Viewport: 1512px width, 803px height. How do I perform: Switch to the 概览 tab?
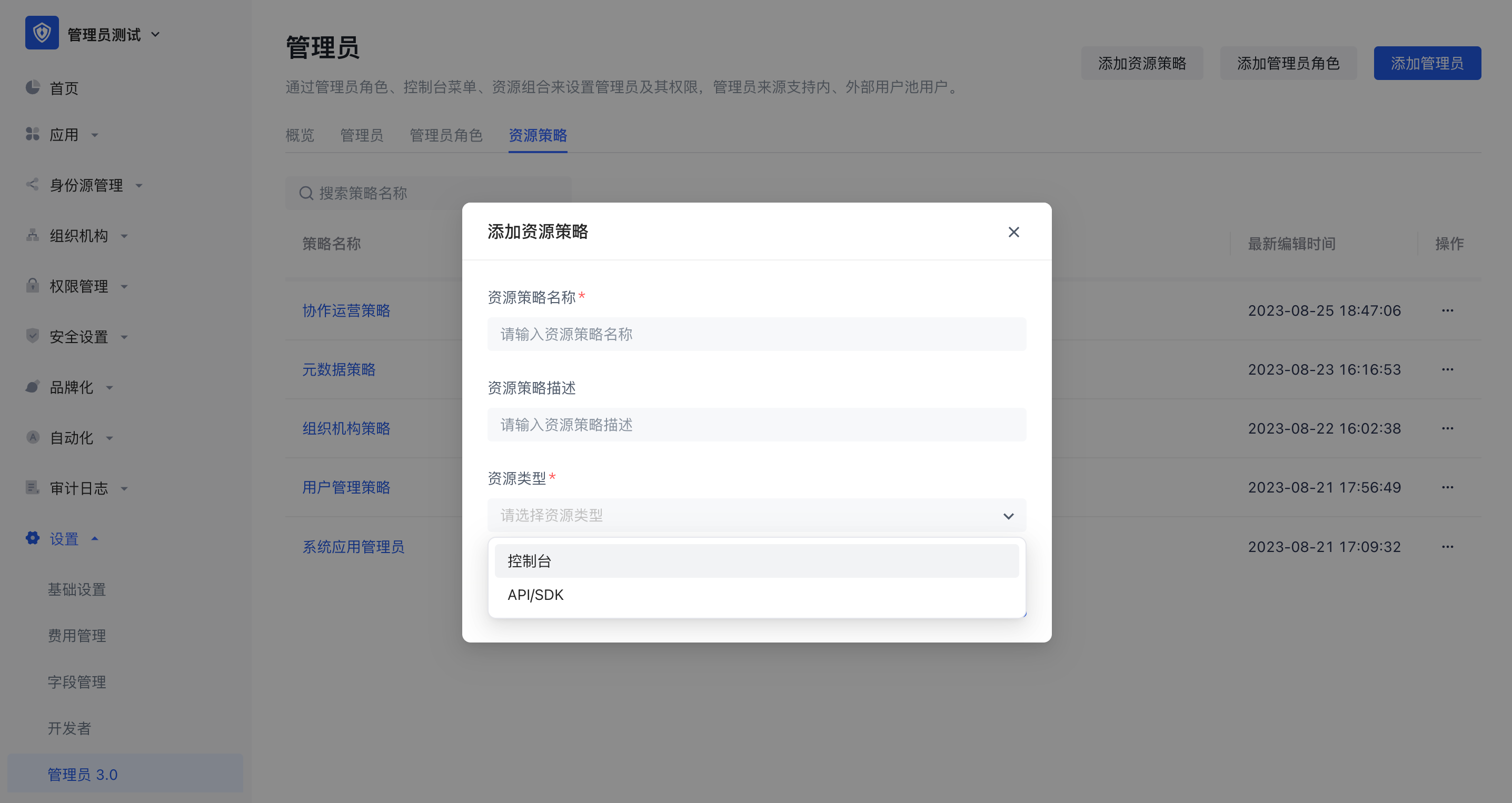(300, 135)
